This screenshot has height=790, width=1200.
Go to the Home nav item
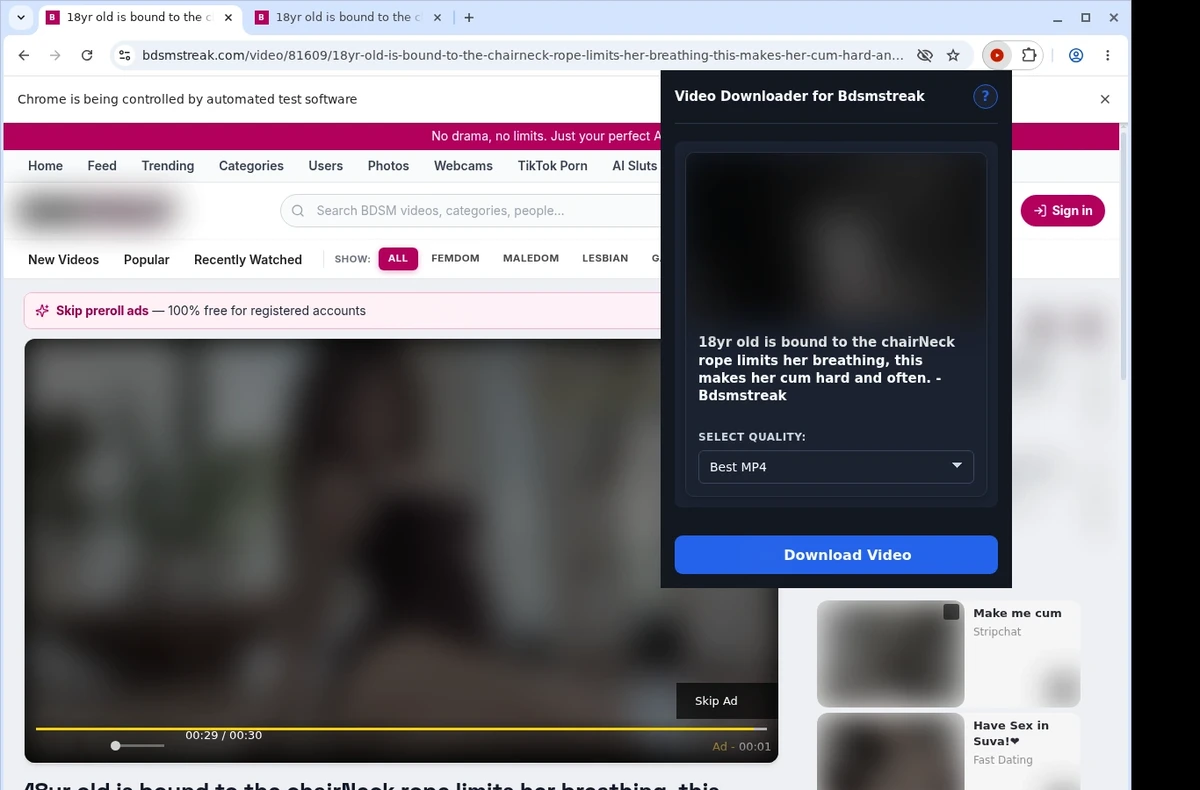tap(45, 166)
